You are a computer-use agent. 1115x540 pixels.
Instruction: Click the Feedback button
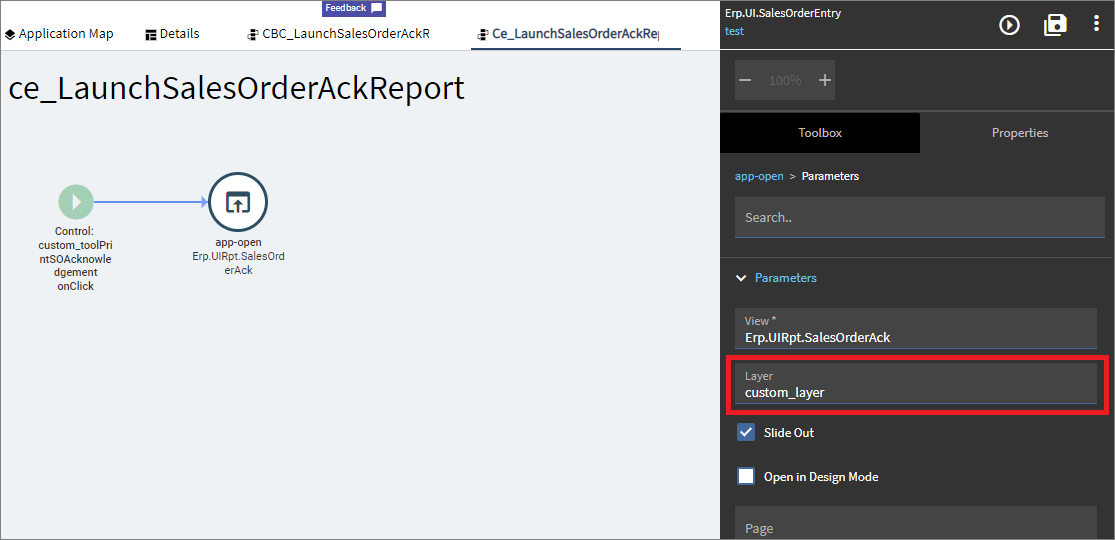(354, 8)
